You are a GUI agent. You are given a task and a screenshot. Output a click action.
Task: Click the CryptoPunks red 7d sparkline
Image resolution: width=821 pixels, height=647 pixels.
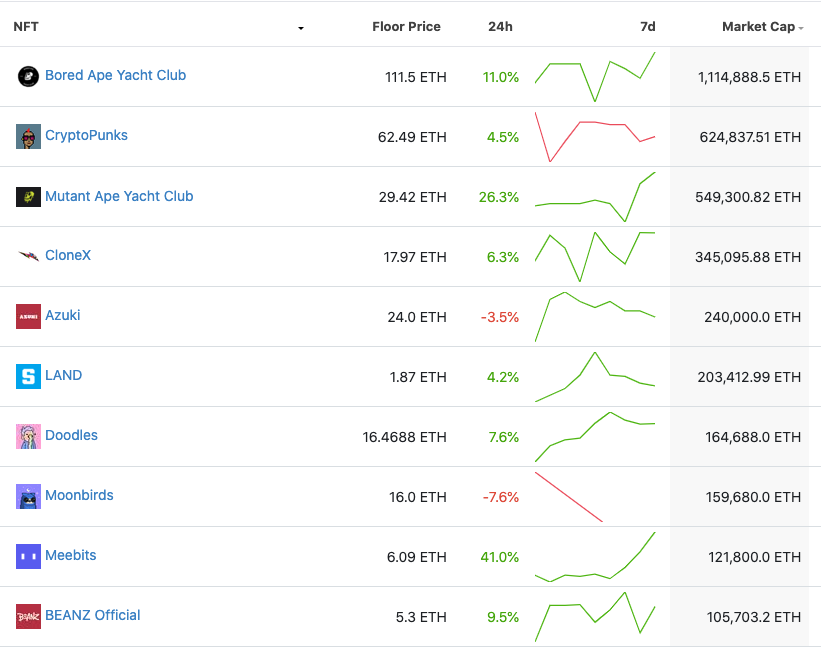click(595, 137)
